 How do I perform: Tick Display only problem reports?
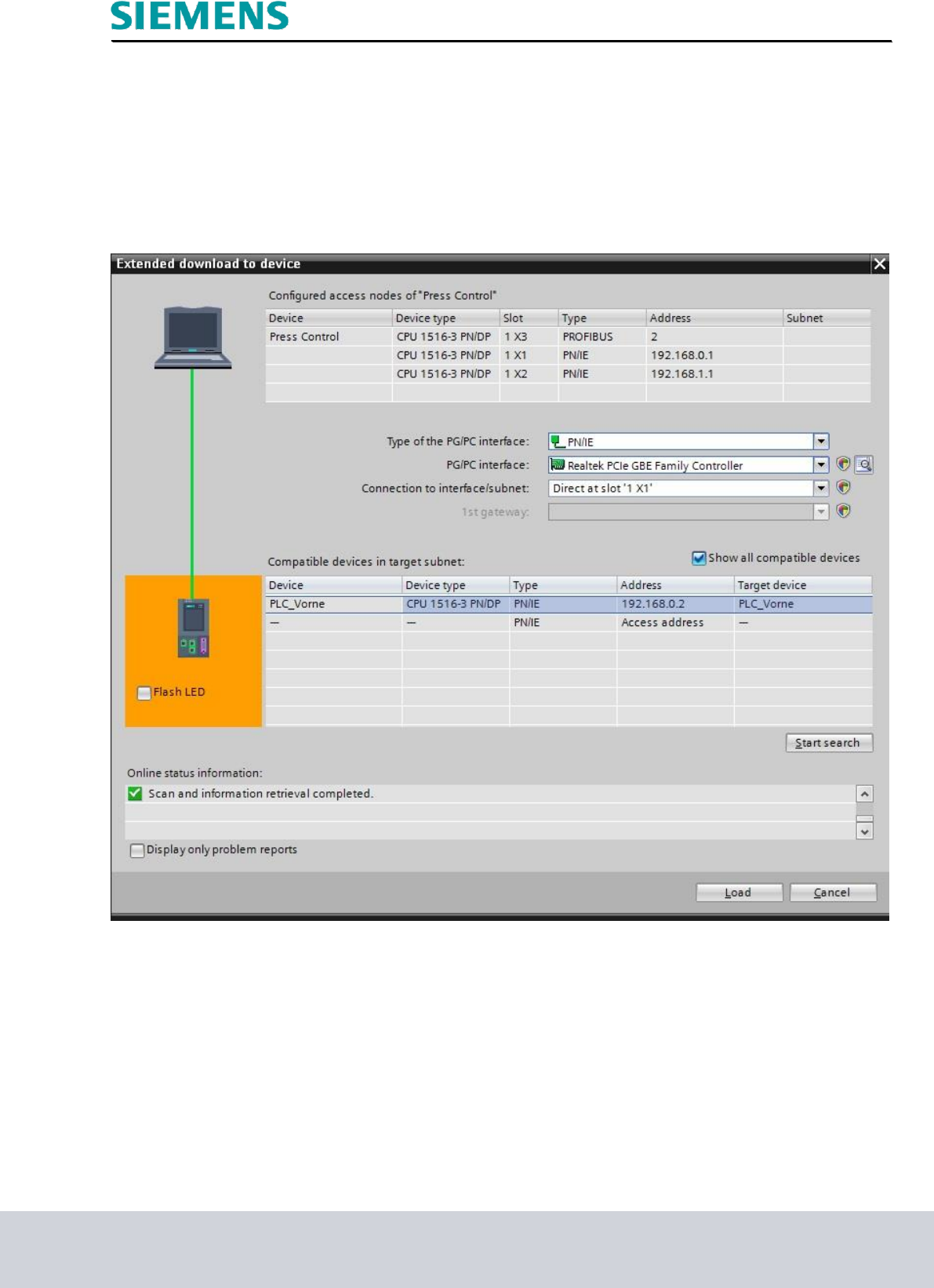137,850
